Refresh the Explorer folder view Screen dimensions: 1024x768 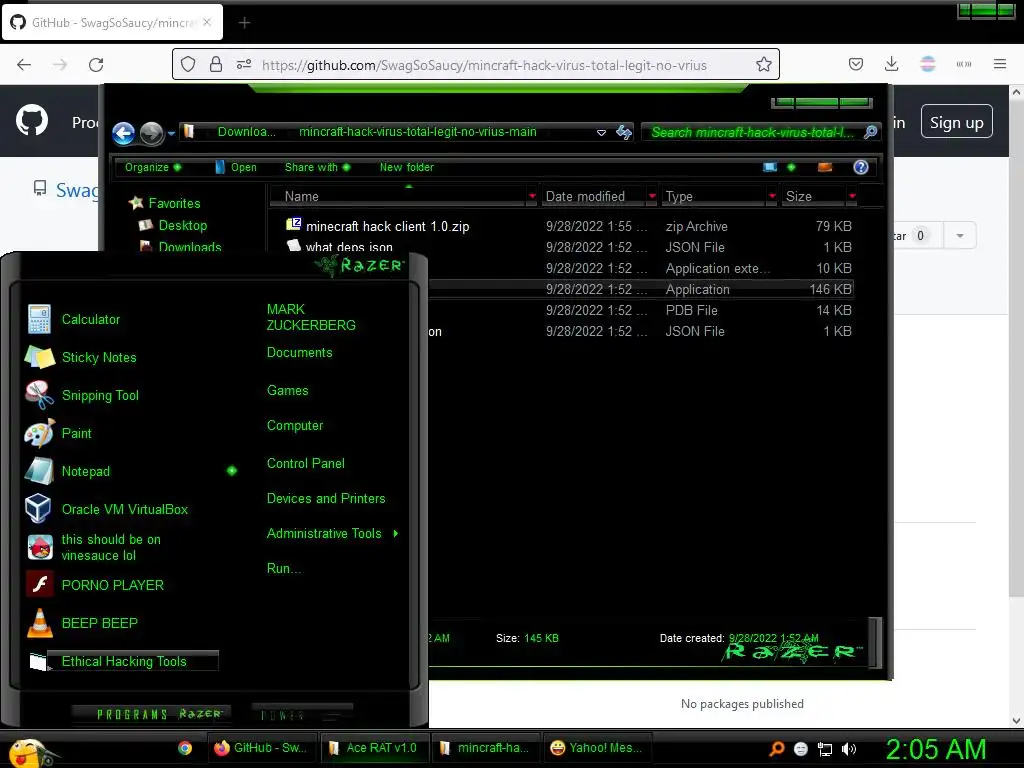624,133
